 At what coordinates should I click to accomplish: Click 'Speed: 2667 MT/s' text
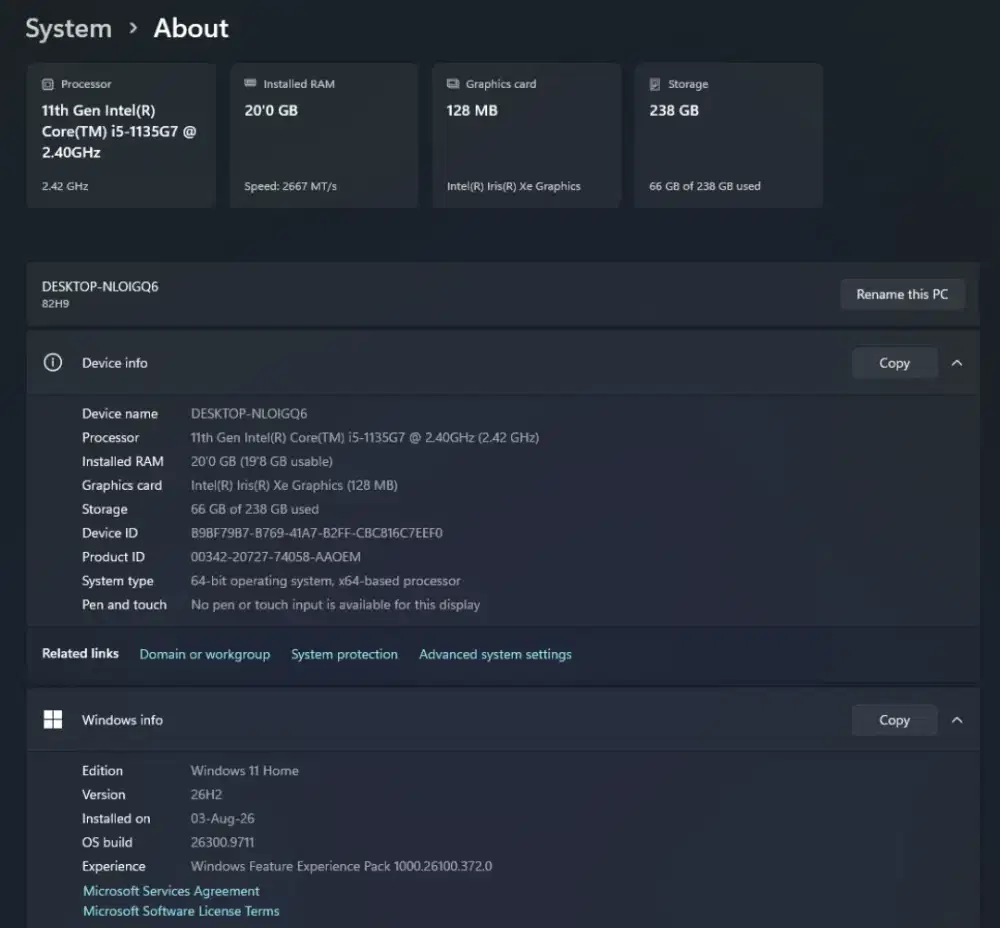(290, 186)
